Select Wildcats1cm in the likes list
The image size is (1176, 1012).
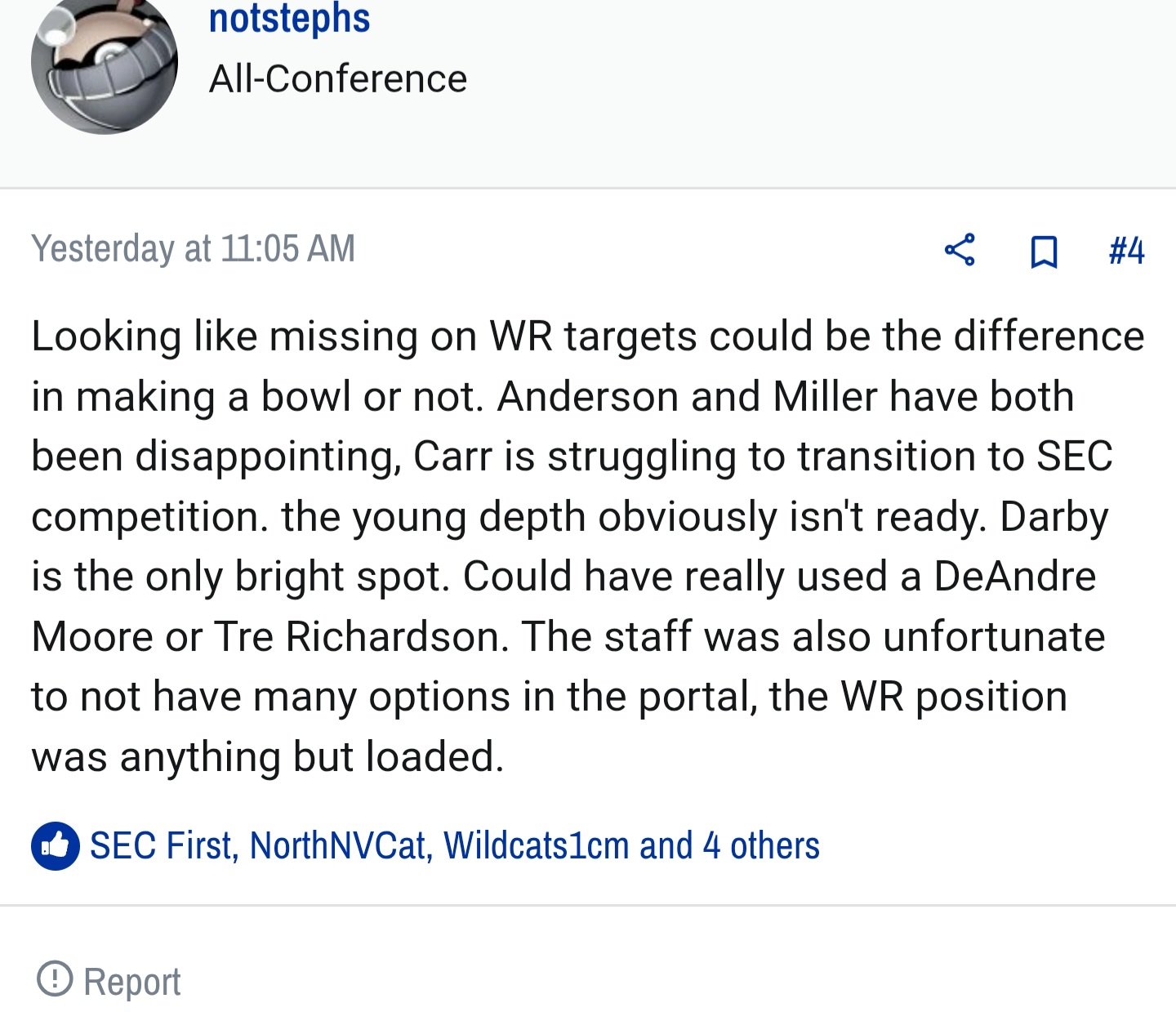tap(537, 845)
